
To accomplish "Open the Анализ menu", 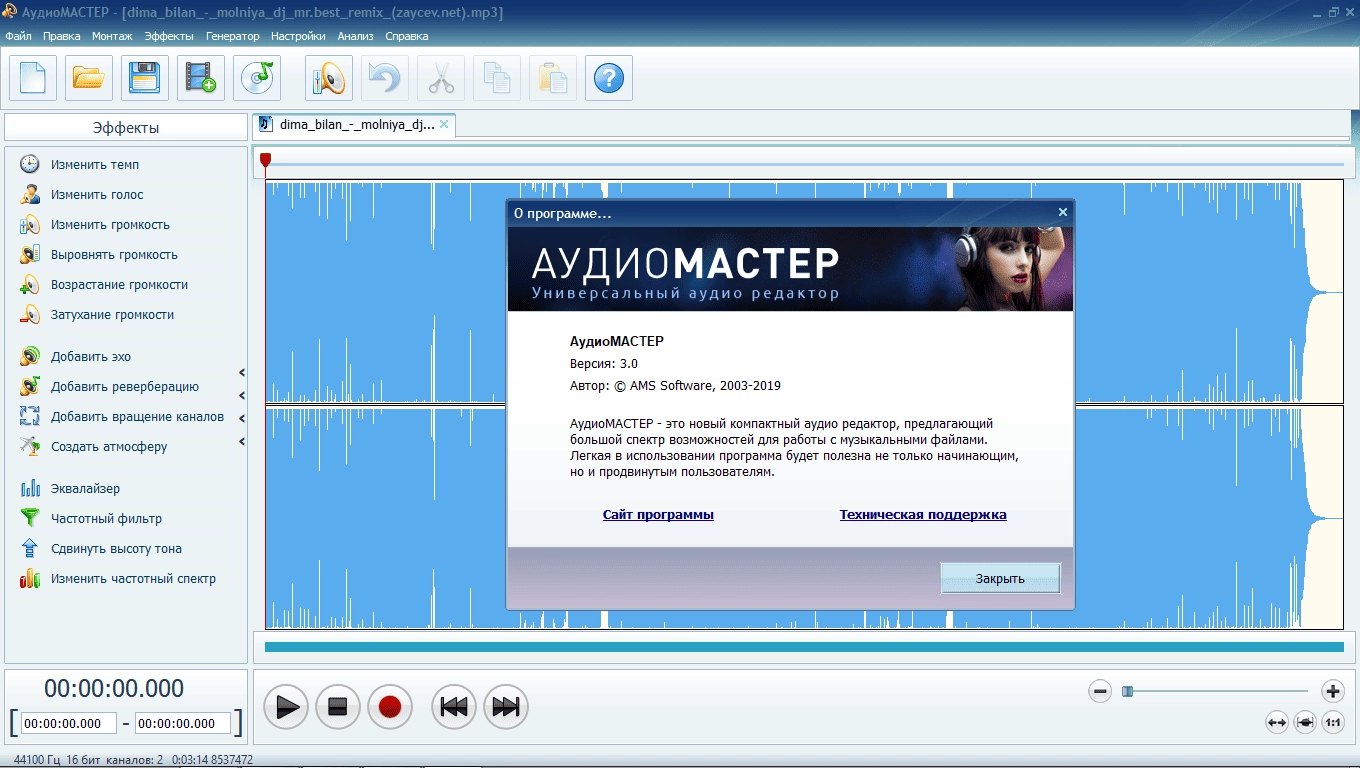I will click(355, 36).
